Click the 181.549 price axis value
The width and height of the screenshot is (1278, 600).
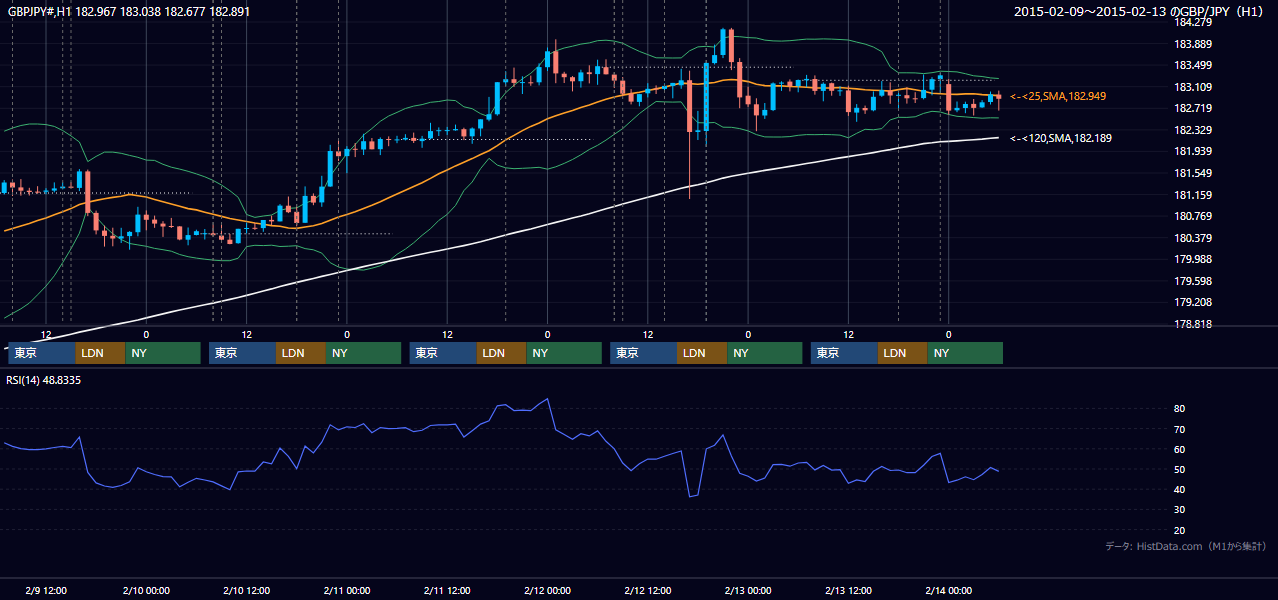point(1192,173)
